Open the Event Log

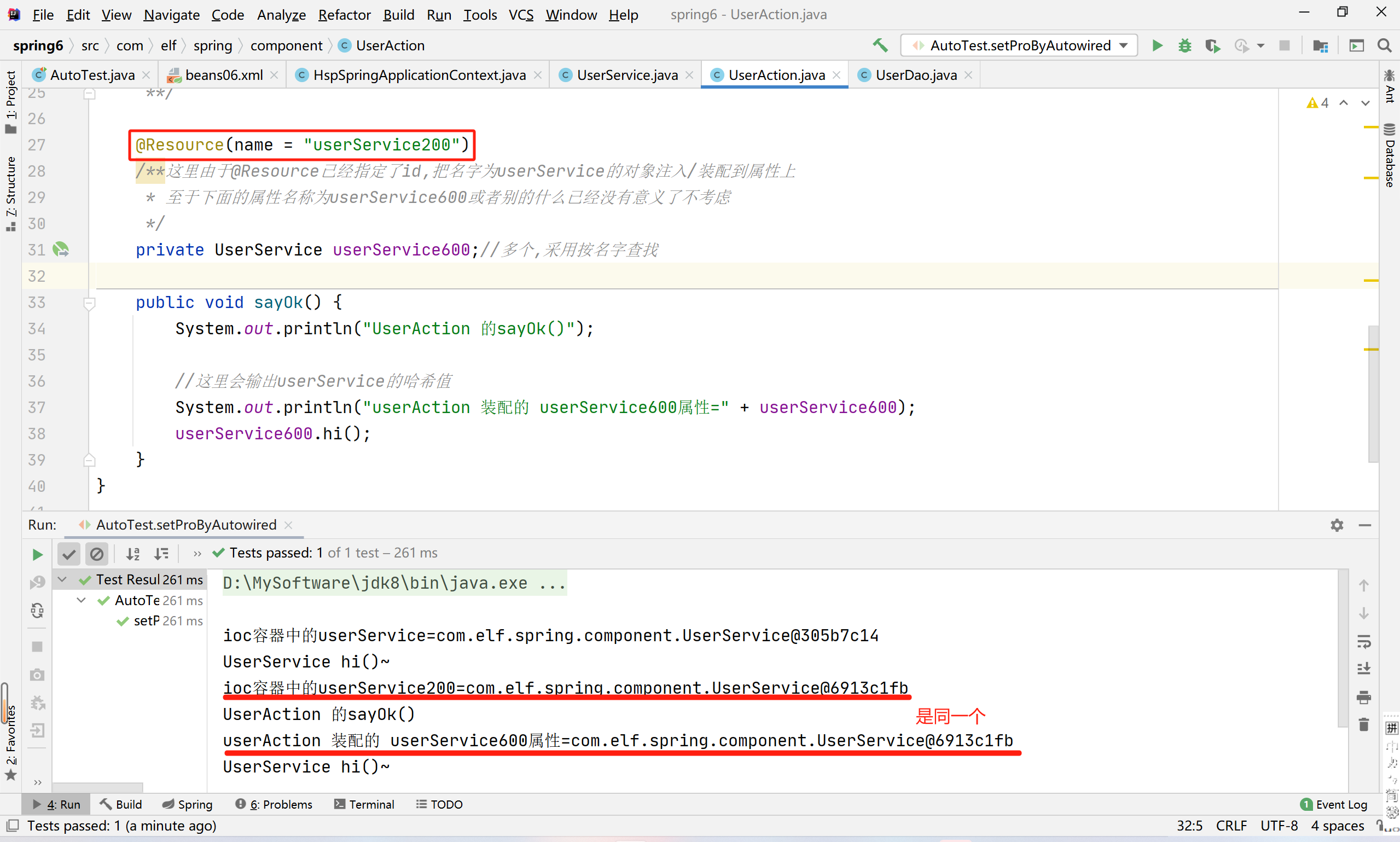[1334, 805]
